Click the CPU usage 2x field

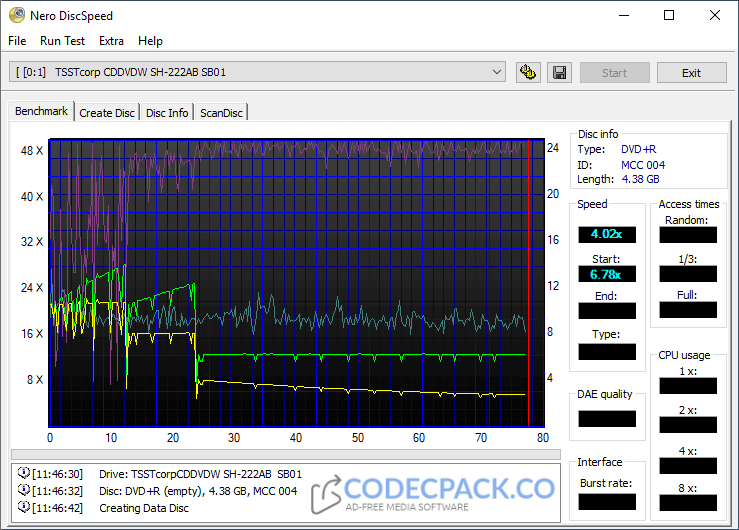(688, 425)
